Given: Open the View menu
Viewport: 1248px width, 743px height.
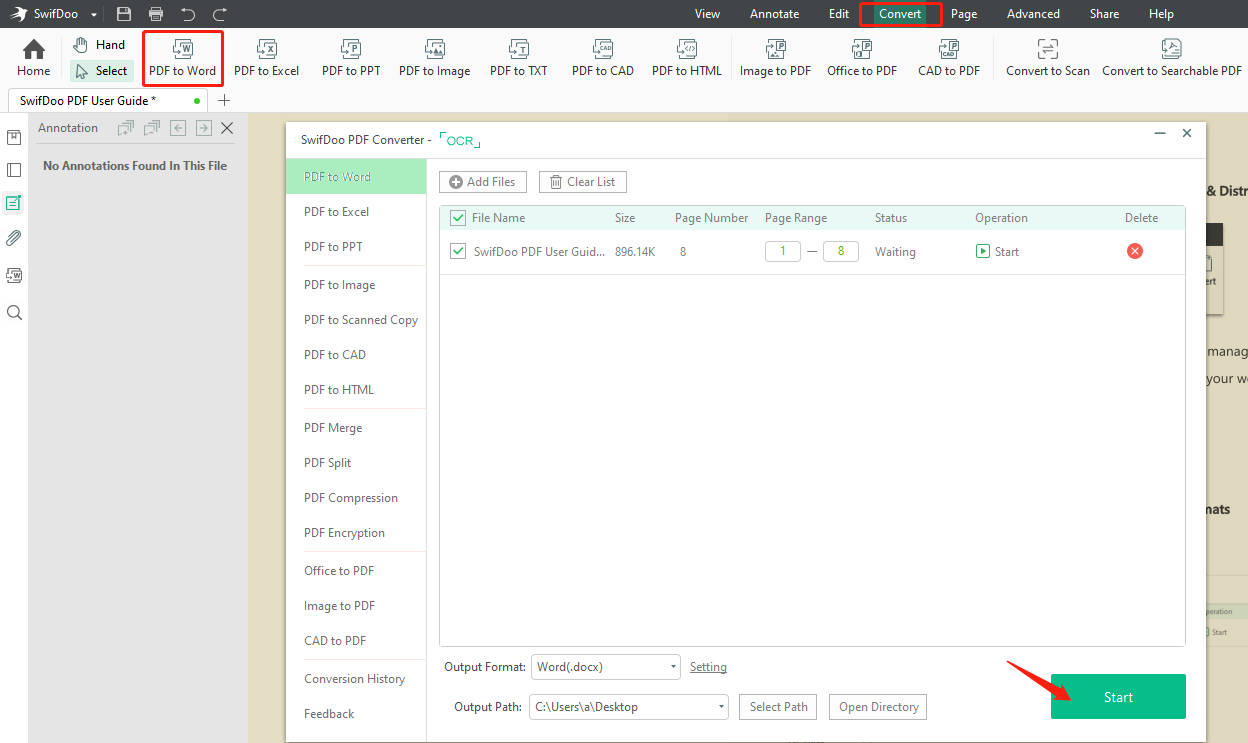Looking at the screenshot, I should [x=707, y=14].
